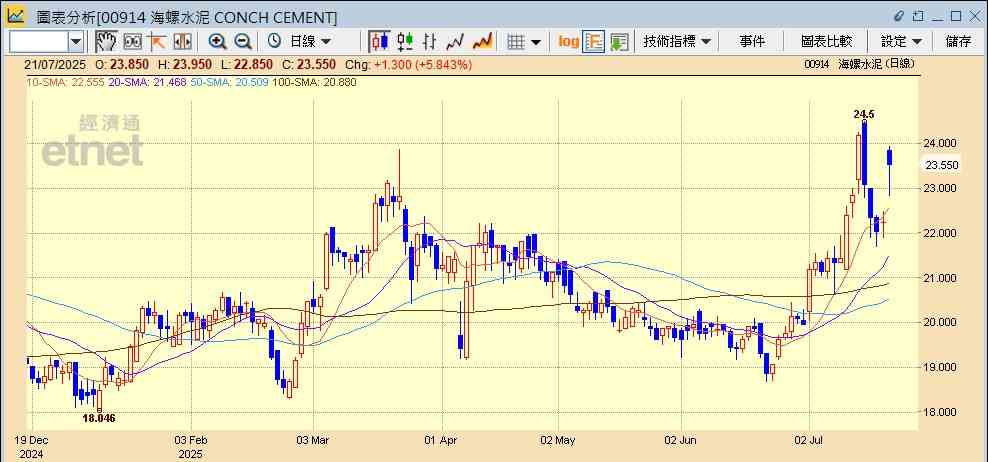Open the 技術指標 dropdown menu

click(x=677, y=42)
